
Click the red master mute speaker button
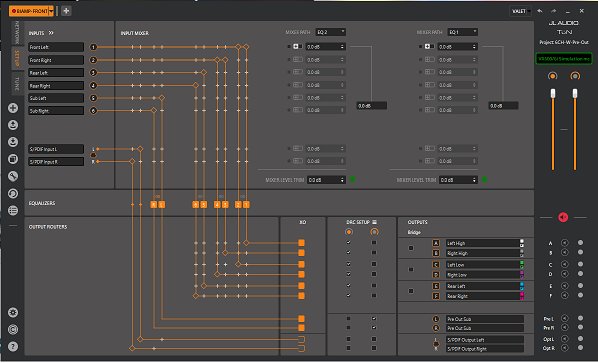tap(563, 217)
